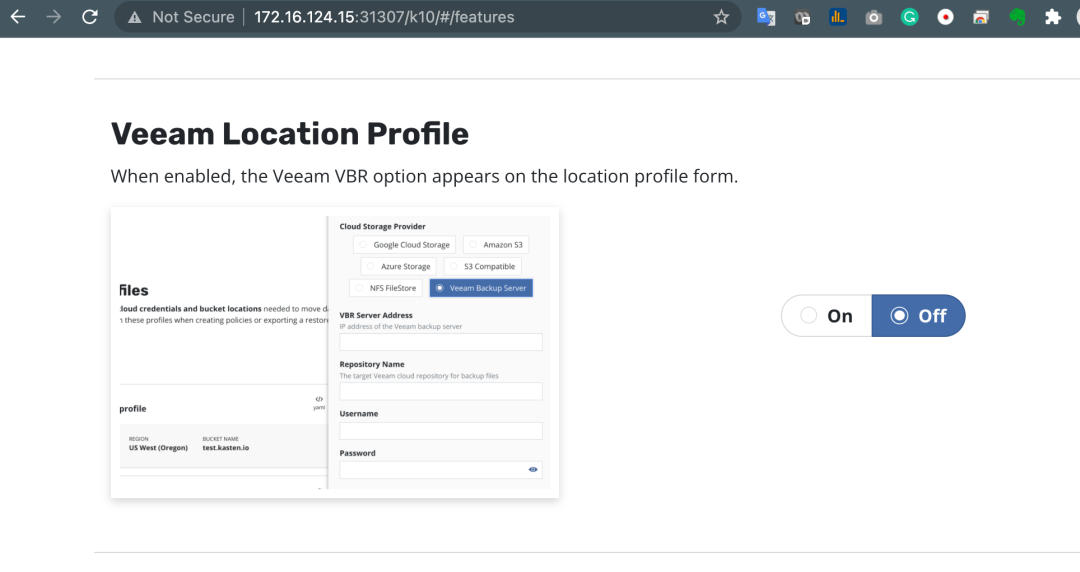This screenshot has height=572, width=1080.
Task: Click the 'Cloud Storage Provider' label
Action: [382, 226]
